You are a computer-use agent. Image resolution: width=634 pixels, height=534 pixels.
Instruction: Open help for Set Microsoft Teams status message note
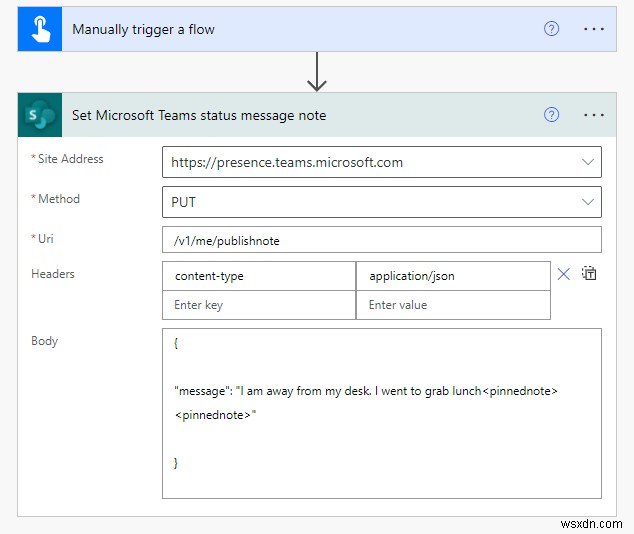[551, 115]
